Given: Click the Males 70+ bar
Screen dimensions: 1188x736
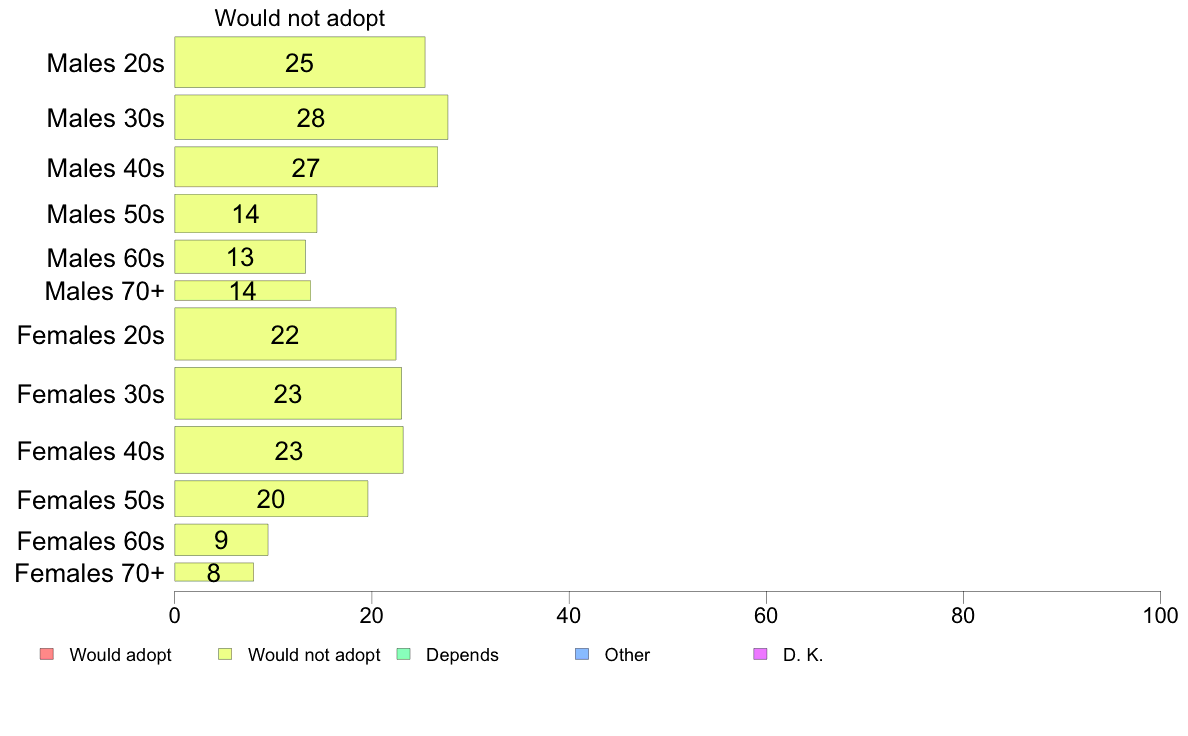Looking at the screenshot, I should (x=242, y=290).
